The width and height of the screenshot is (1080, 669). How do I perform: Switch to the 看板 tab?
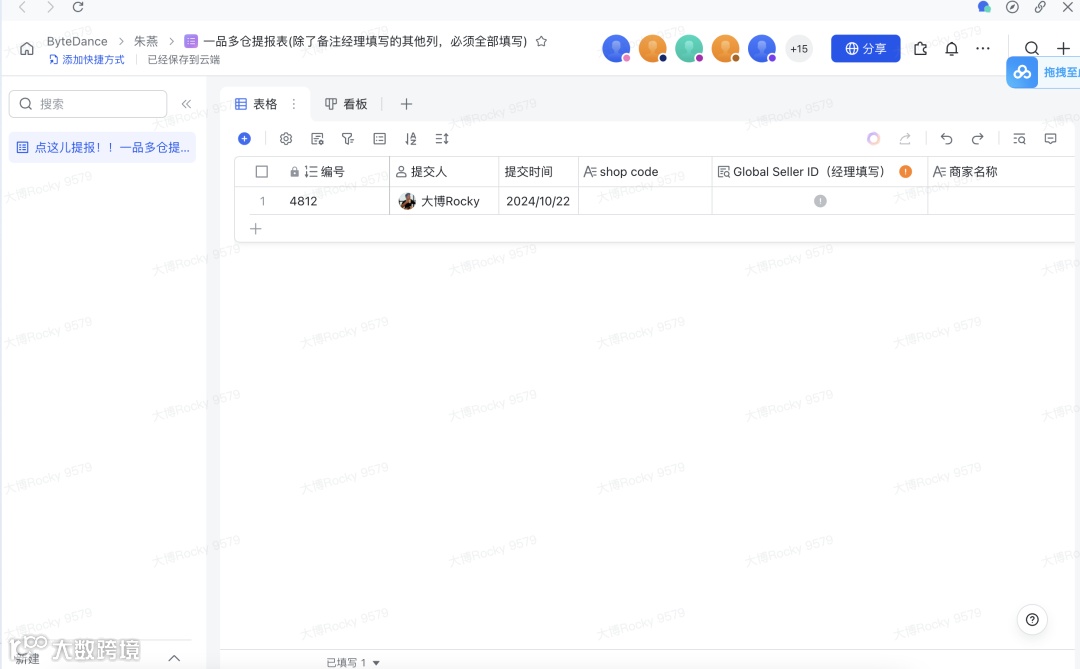(346, 104)
